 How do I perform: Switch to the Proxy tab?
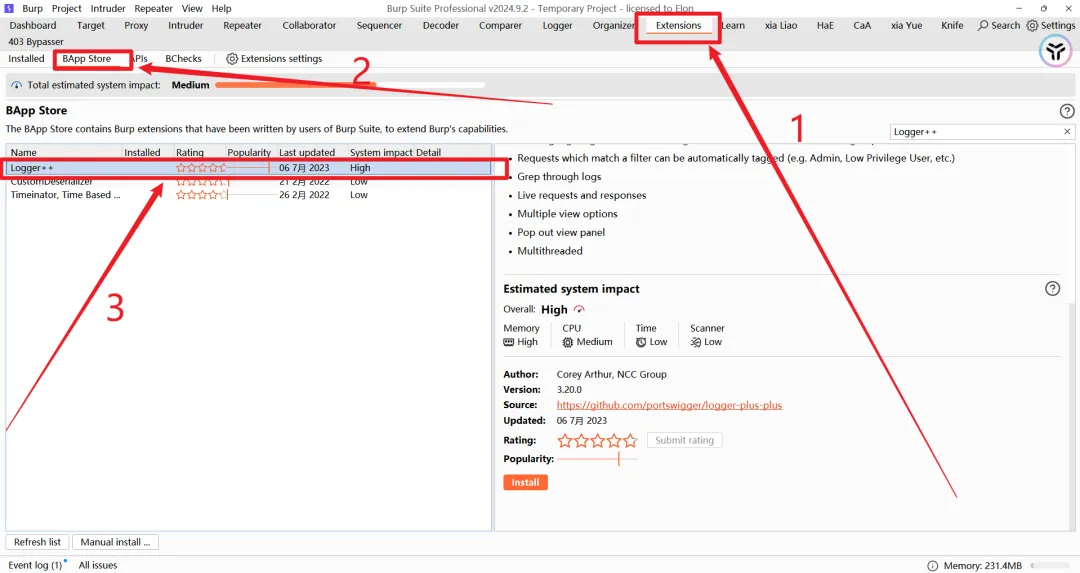click(136, 25)
